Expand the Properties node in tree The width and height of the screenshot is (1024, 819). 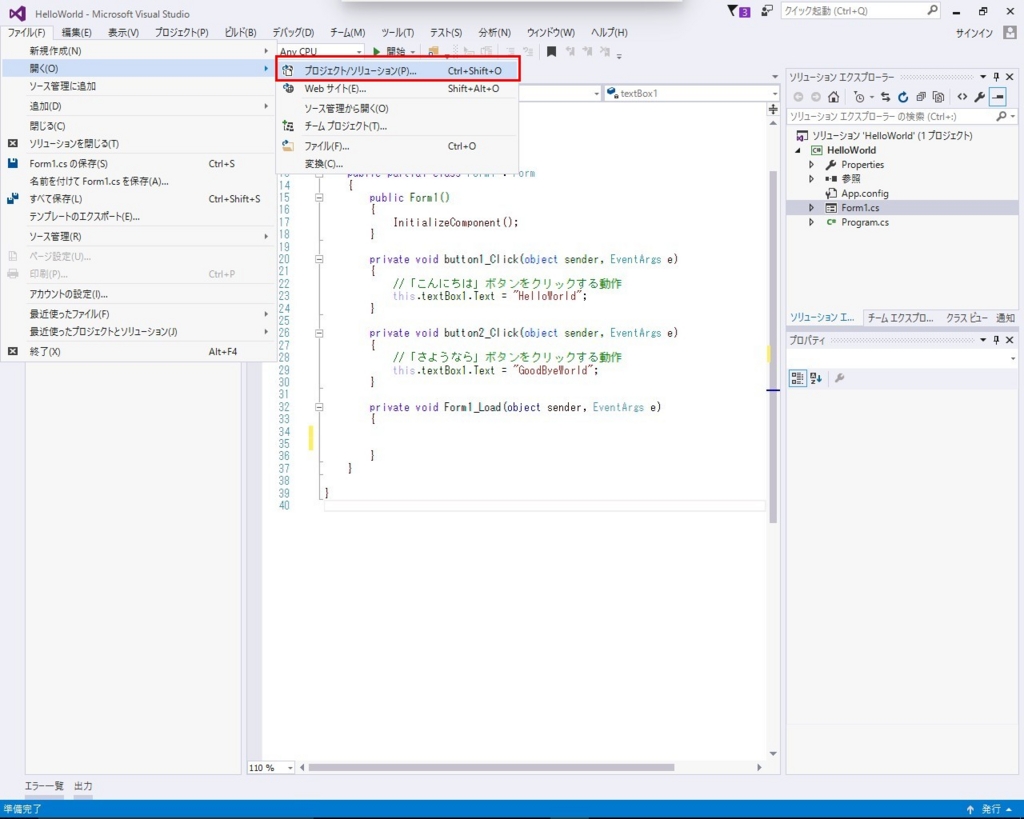[812, 165]
